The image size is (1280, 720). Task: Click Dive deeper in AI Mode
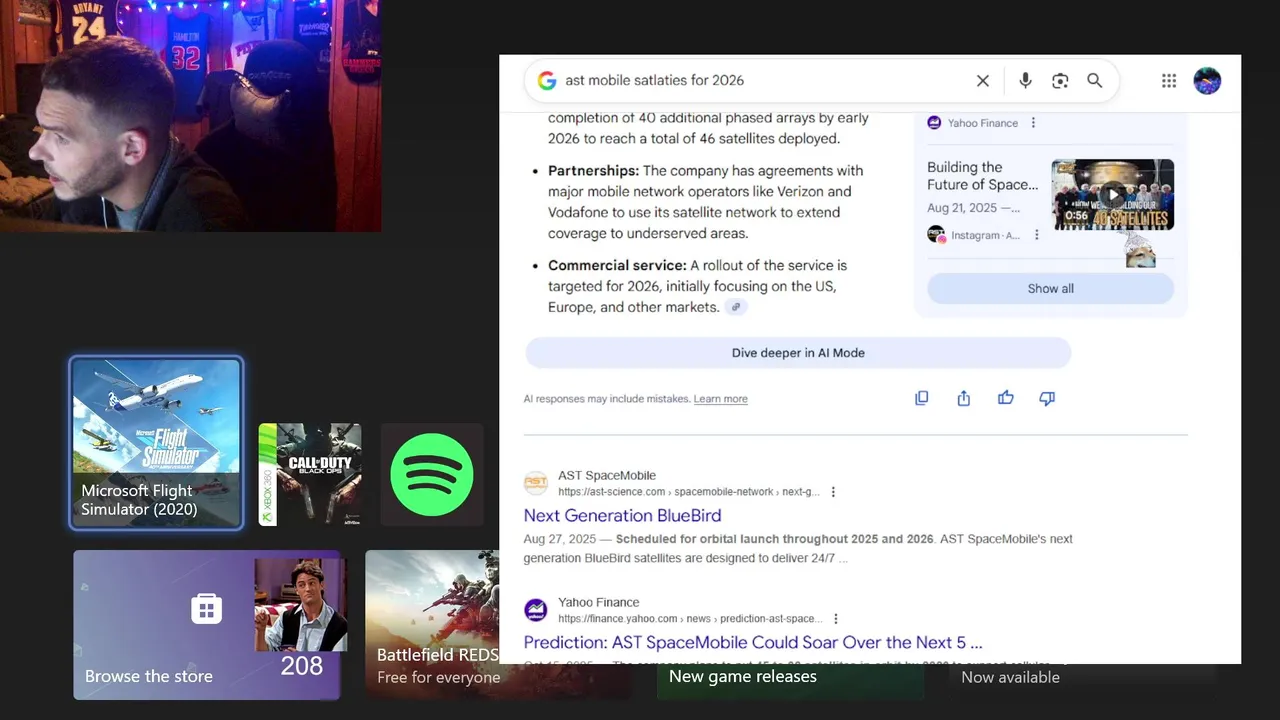point(798,353)
